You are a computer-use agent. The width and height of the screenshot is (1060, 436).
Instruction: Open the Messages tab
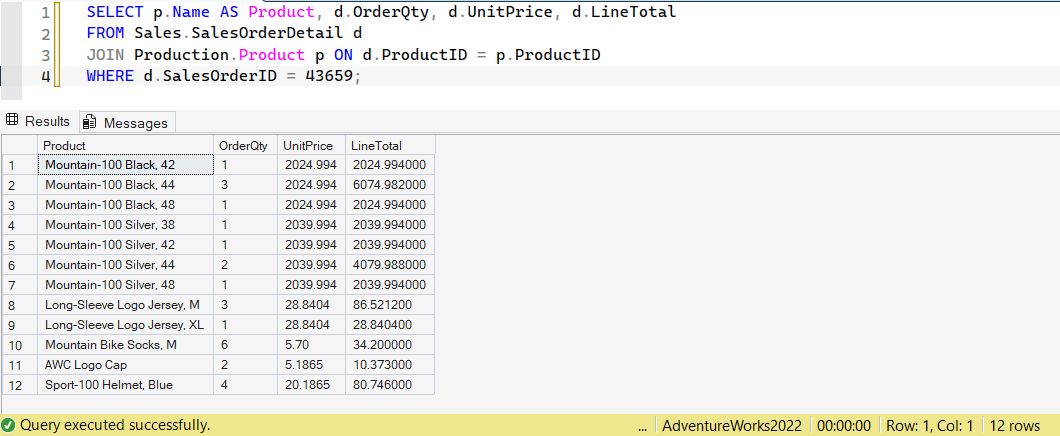pyautogui.click(x=127, y=122)
